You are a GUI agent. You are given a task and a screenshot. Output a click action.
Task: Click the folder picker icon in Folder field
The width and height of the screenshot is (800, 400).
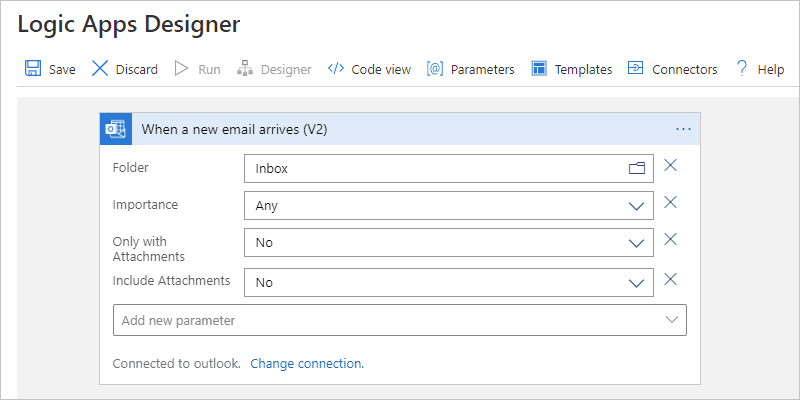tap(637, 168)
